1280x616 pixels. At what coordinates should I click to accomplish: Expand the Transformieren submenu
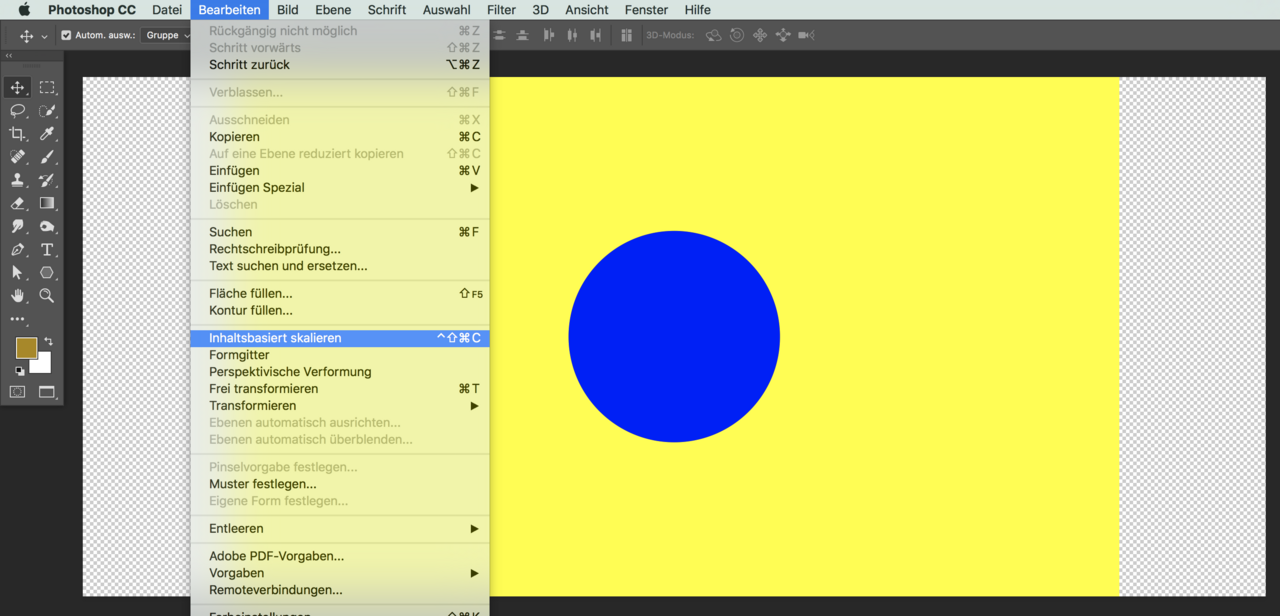(x=340, y=405)
